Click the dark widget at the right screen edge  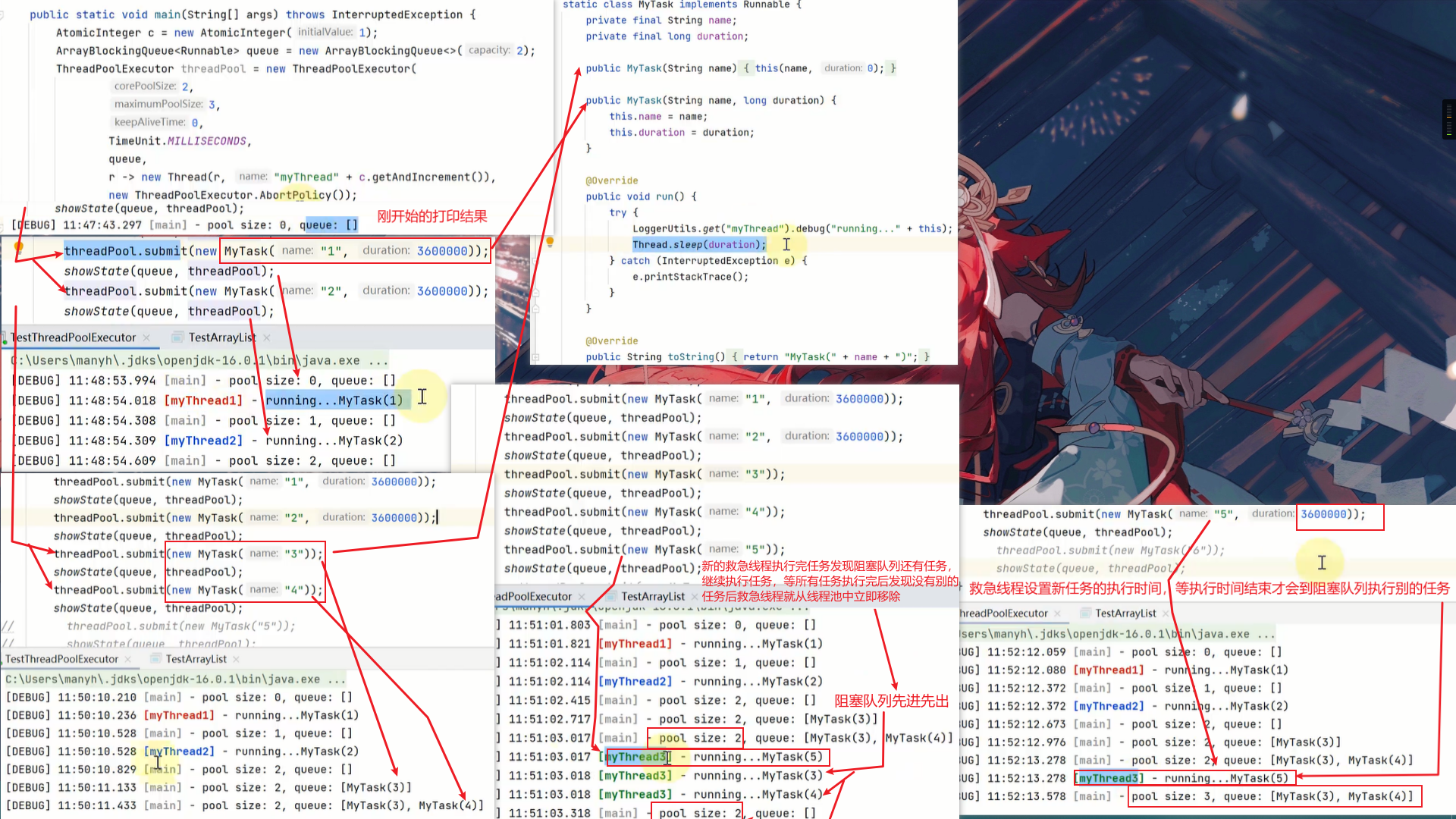pyautogui.click(x=1448, y=119)
